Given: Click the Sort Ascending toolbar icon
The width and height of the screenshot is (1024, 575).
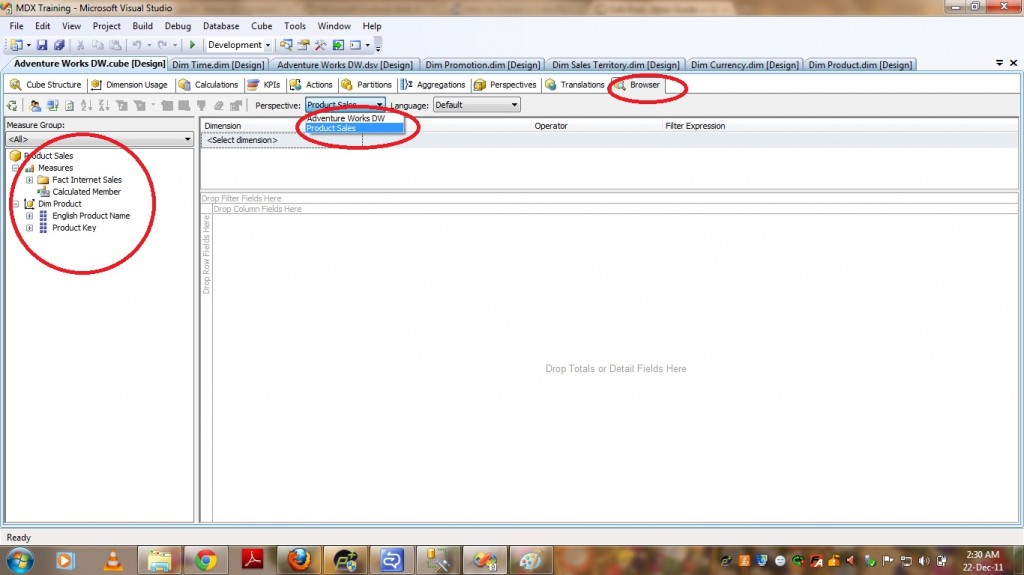Looking at the screenshot, I should click(88, 105).
